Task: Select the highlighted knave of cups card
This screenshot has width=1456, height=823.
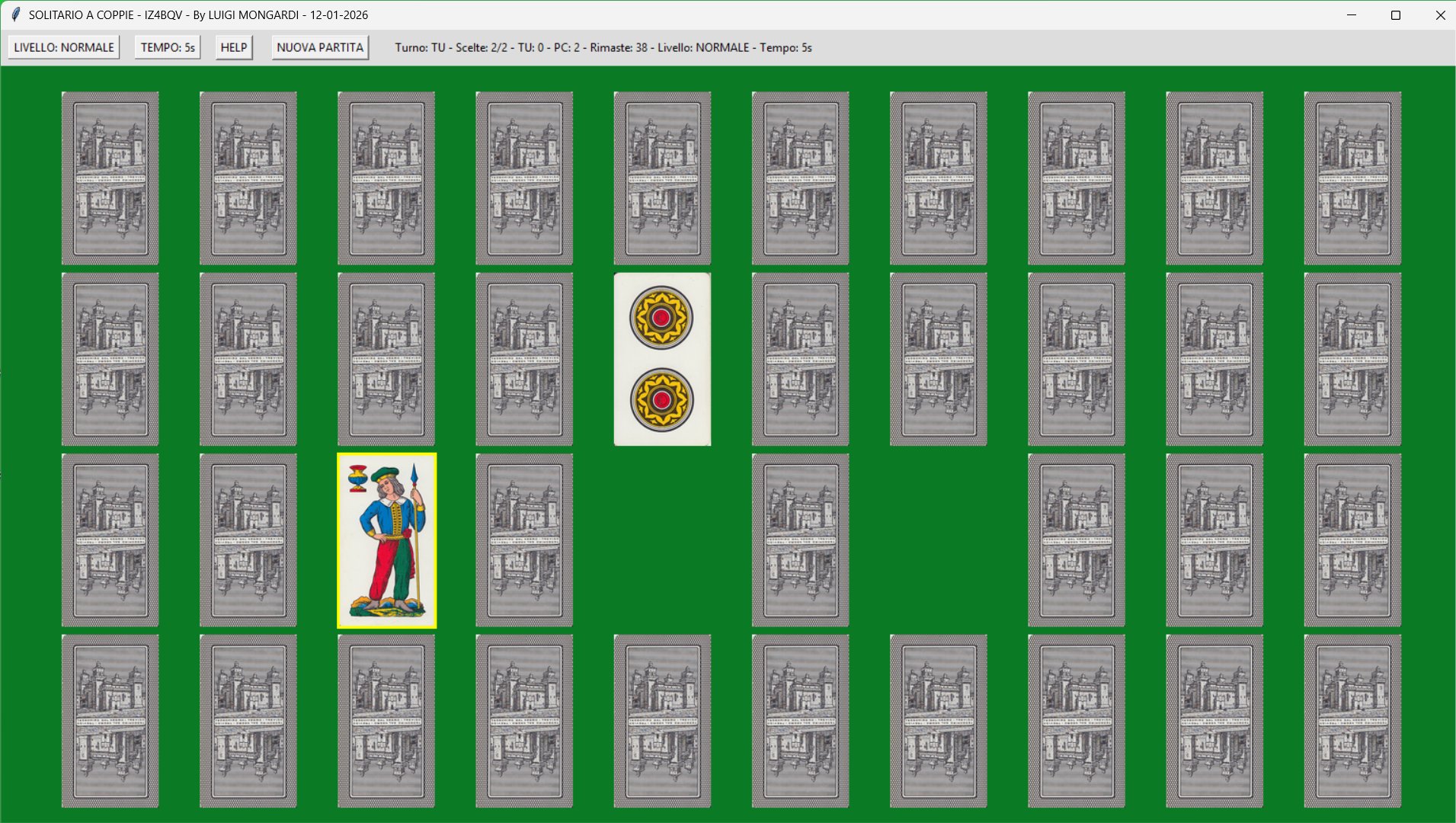Action: (x=386, y=540)
